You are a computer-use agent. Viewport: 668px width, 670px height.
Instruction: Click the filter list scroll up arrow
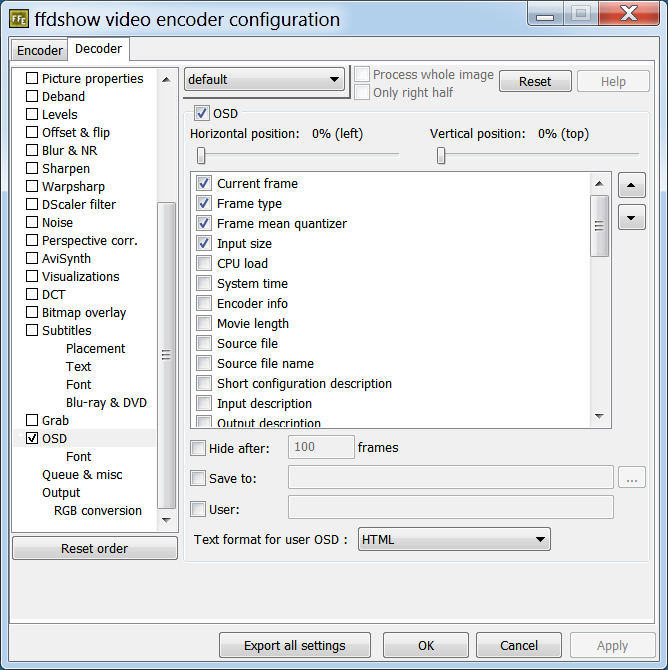click(x=167, y=79)
